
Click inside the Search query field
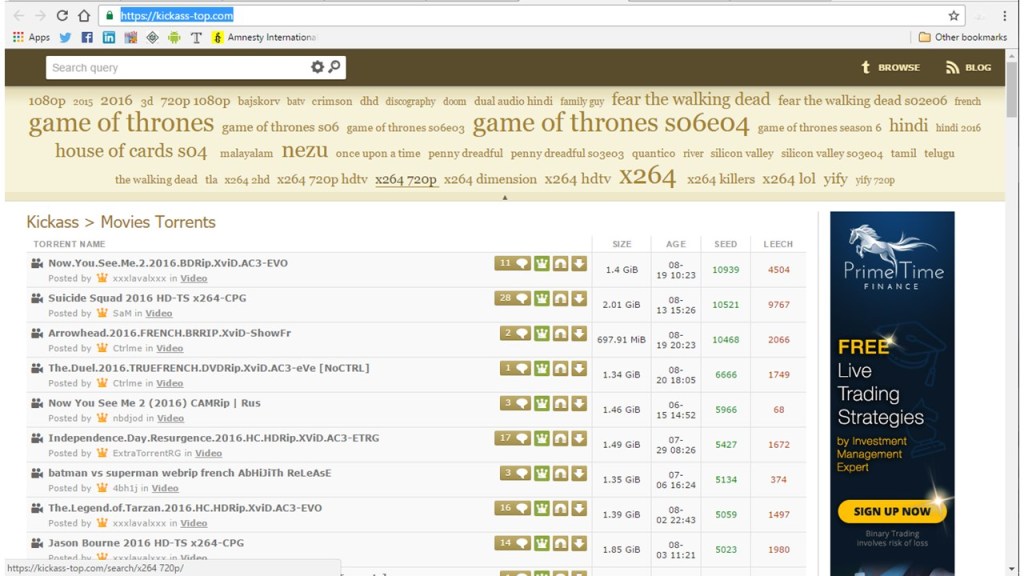175,67
